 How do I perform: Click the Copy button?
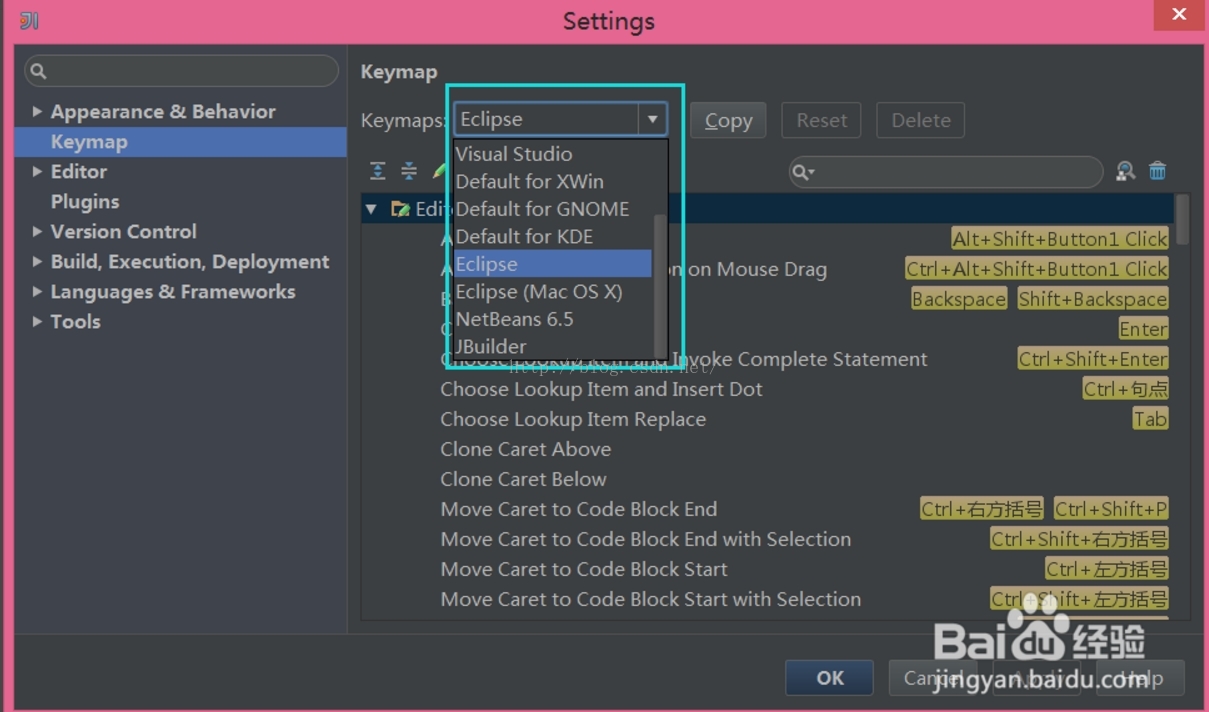pos(728,120)
